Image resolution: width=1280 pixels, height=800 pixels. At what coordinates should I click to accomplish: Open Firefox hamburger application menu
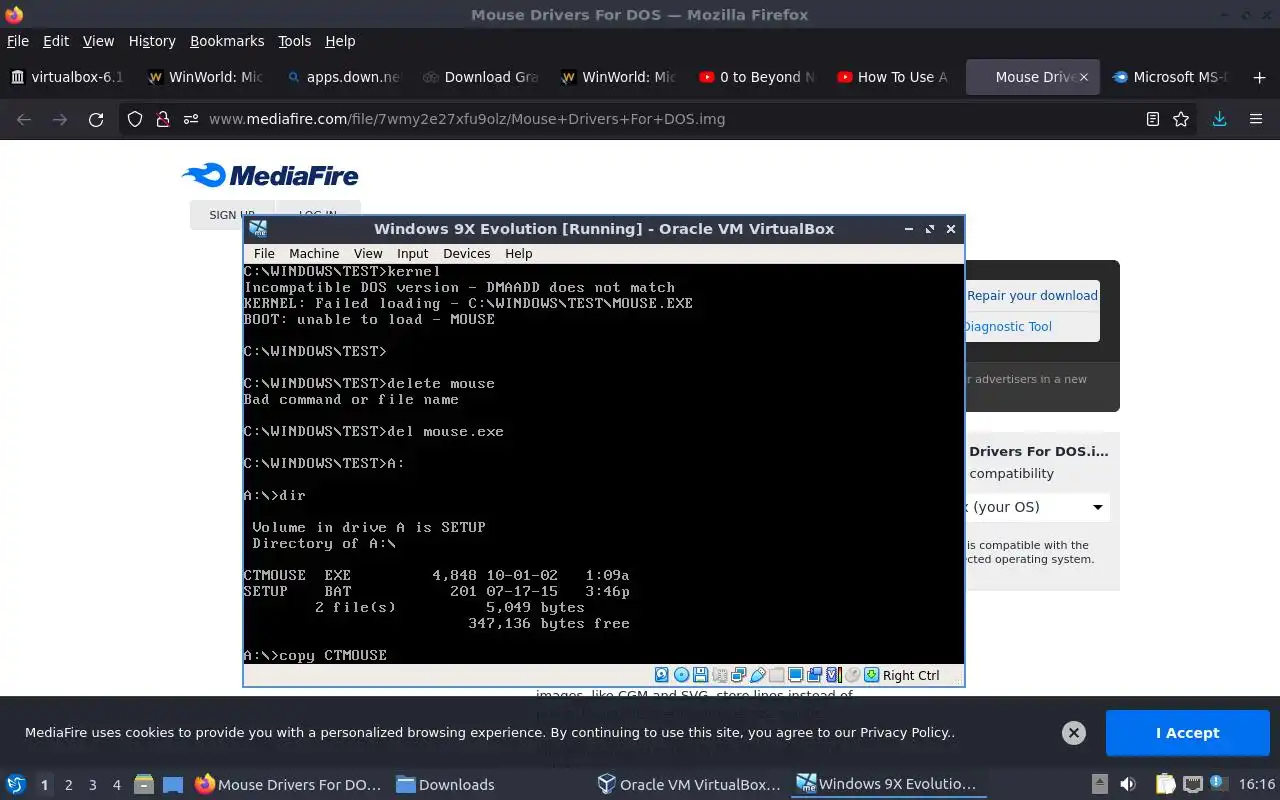click(1256, 119)
